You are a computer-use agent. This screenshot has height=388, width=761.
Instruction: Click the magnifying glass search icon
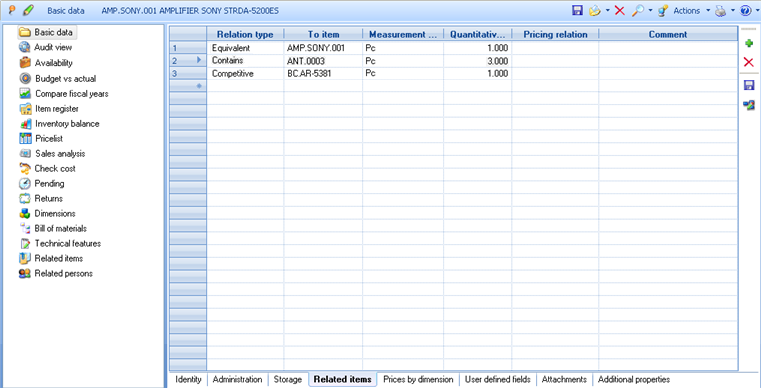tap(637, 11)
